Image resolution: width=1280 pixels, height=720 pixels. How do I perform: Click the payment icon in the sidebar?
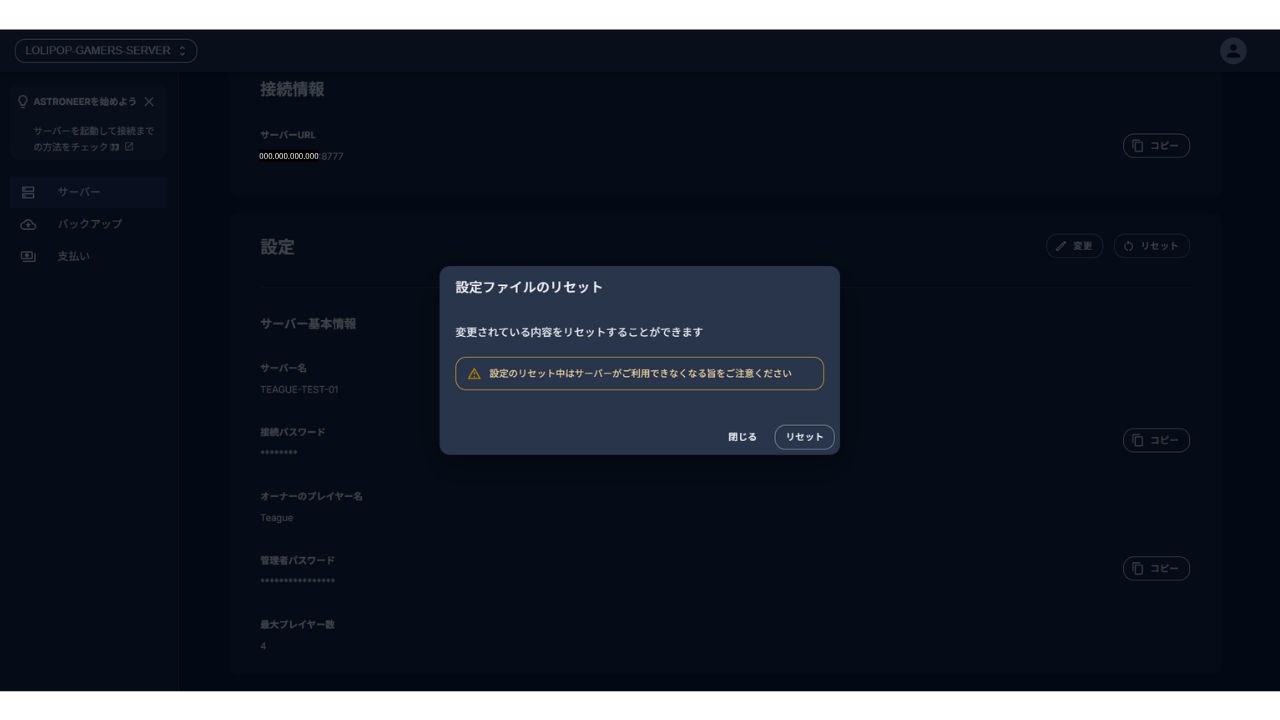[x=28, y=256]
